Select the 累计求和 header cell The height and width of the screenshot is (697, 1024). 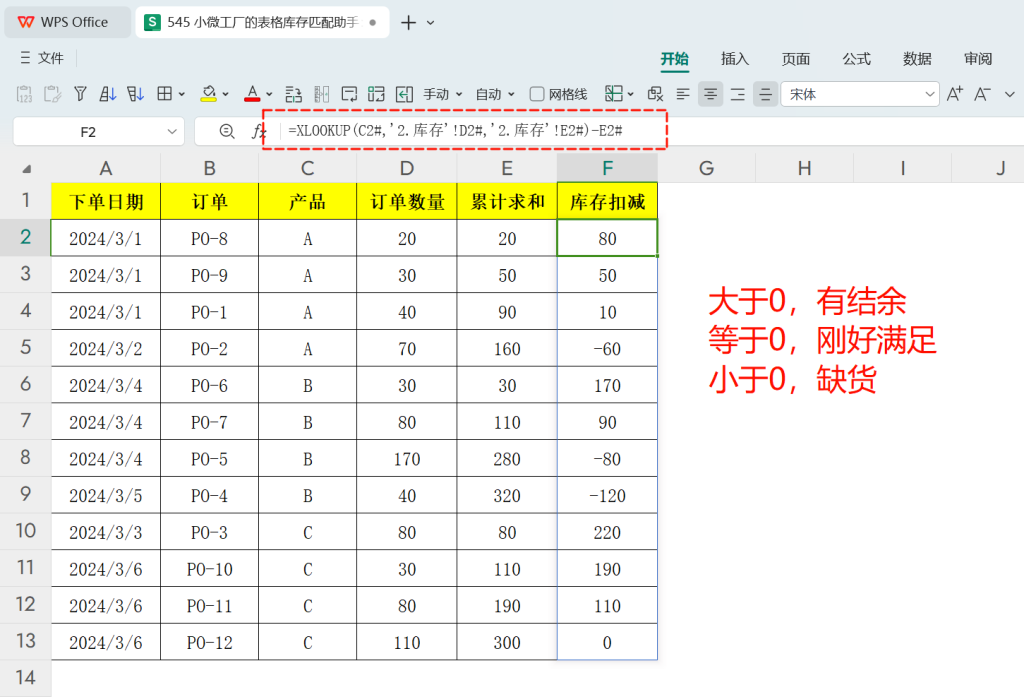click(507, 201)
